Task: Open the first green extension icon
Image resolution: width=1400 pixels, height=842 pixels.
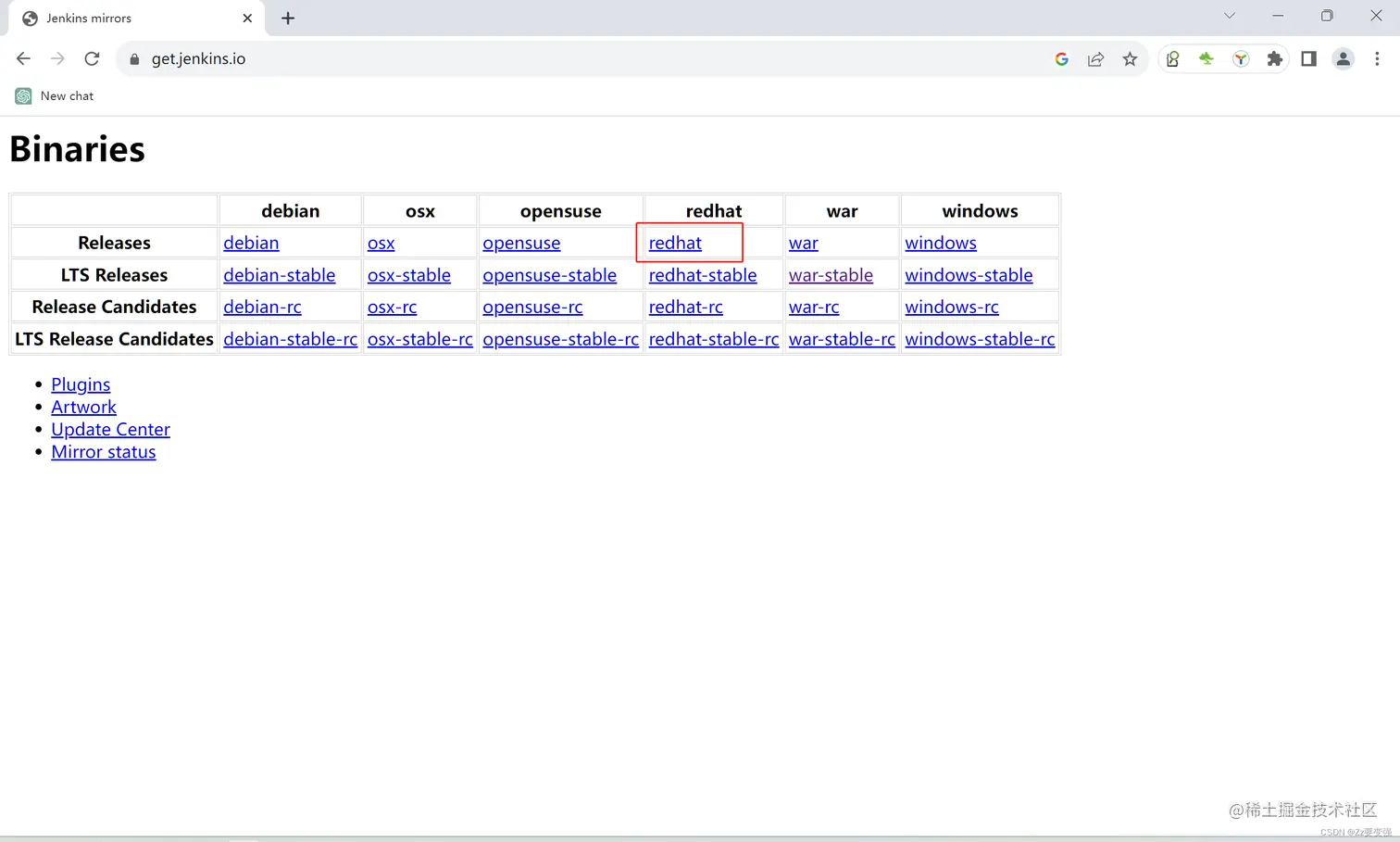Action: coord(1173,59)
